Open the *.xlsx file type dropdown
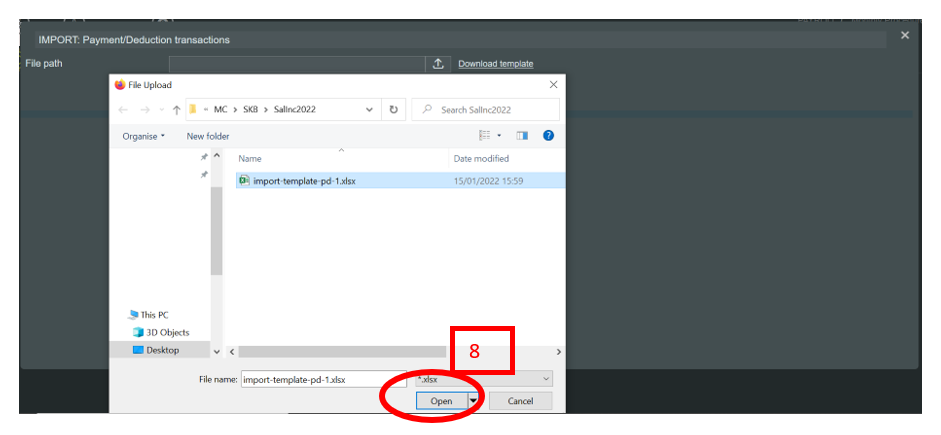This screenshot has height=435, width=941. [484, 379]
